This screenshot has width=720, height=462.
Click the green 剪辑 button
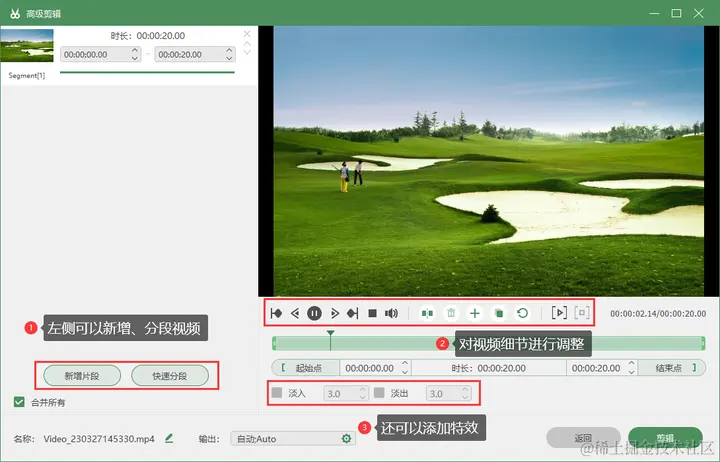tap(665, 438)
